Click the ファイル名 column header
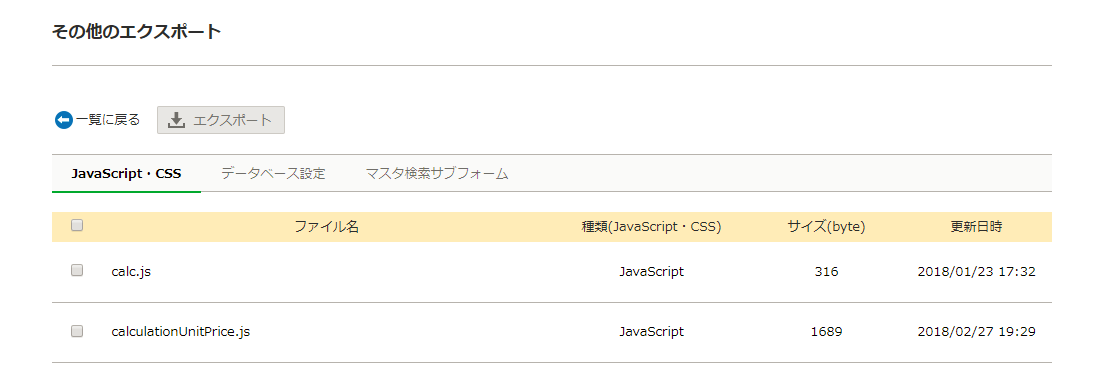This screenshot has height=375, width=1103. pyautogui.click(x=326, y=227)
